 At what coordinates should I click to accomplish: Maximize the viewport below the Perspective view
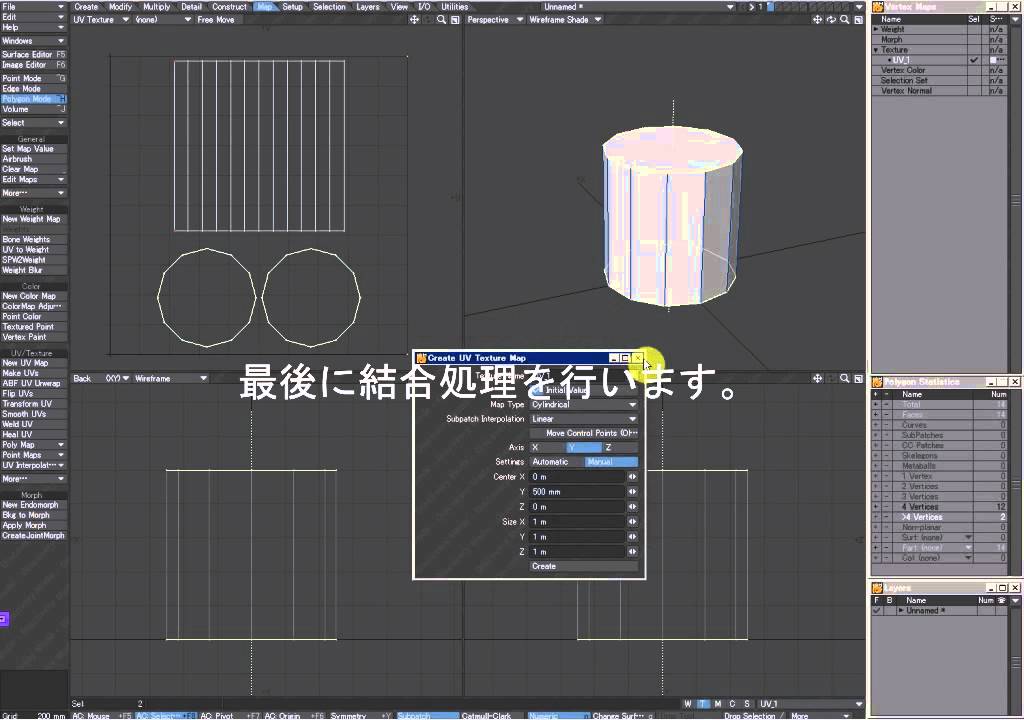858,378
